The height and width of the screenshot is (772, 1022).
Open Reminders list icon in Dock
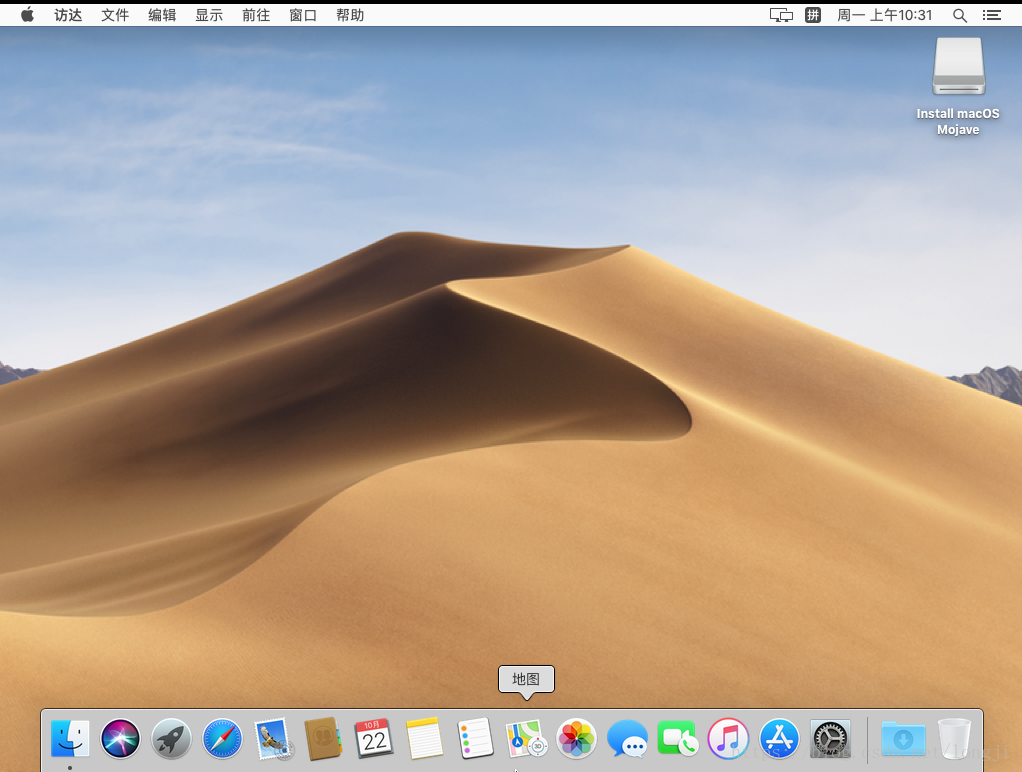point(475,739)
